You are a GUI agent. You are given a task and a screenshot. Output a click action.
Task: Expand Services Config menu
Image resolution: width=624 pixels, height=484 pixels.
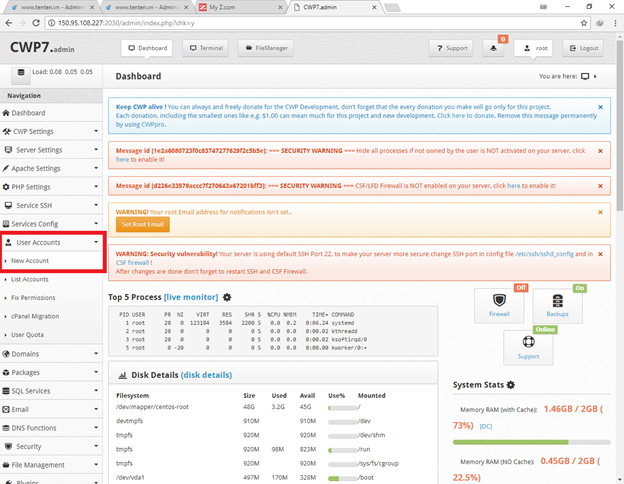pos(51,224)
